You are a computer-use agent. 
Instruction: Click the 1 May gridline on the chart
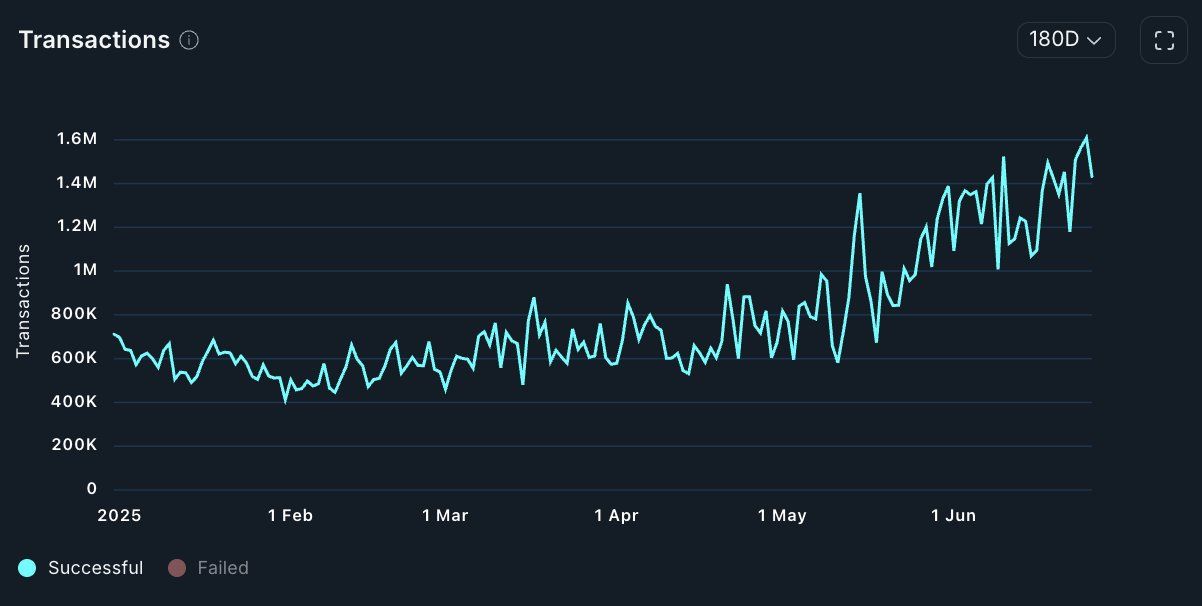(x=783, y=300)
